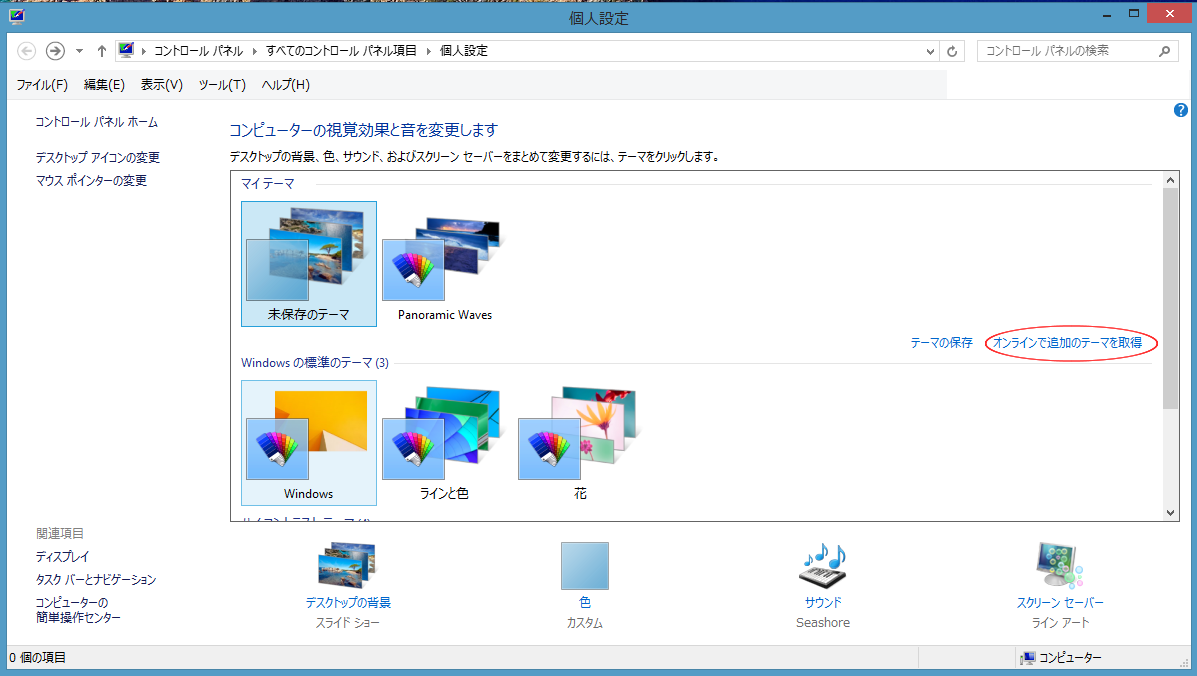Click the コンピューター status bar icon
This screenshot has width=1197, height=676.
(x=1028, y=658)
